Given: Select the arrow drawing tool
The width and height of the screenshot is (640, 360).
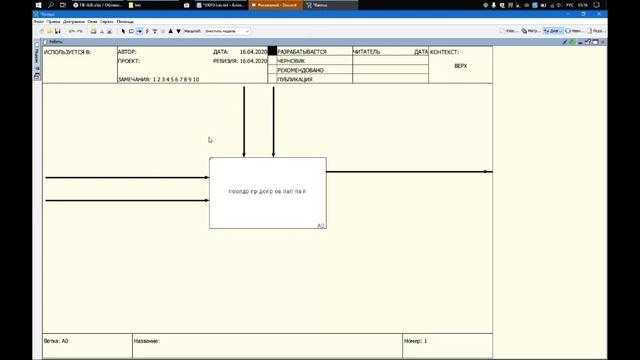Looking at the screenshot, I should [139, 31].
